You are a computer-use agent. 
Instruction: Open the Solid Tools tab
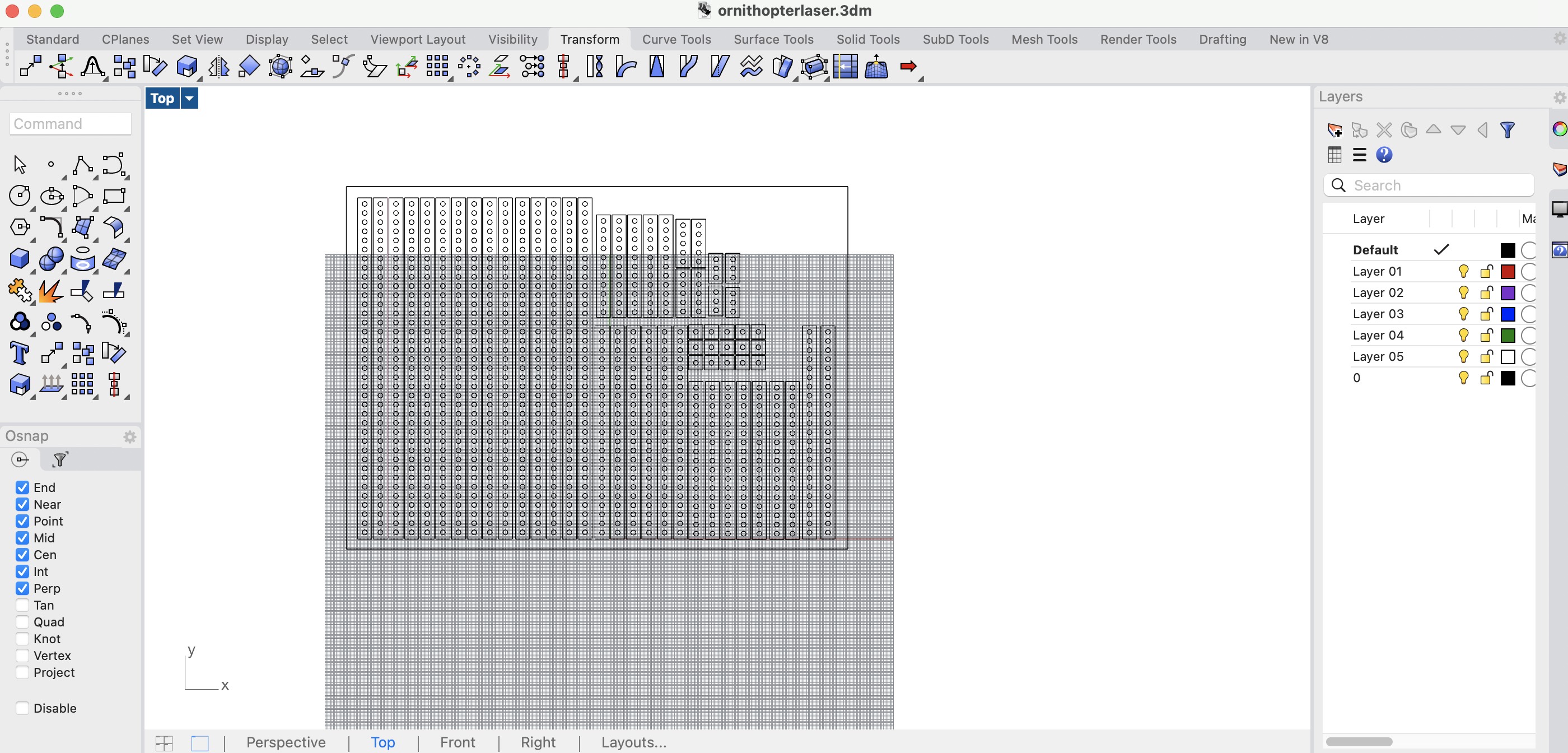pos(867,39)
